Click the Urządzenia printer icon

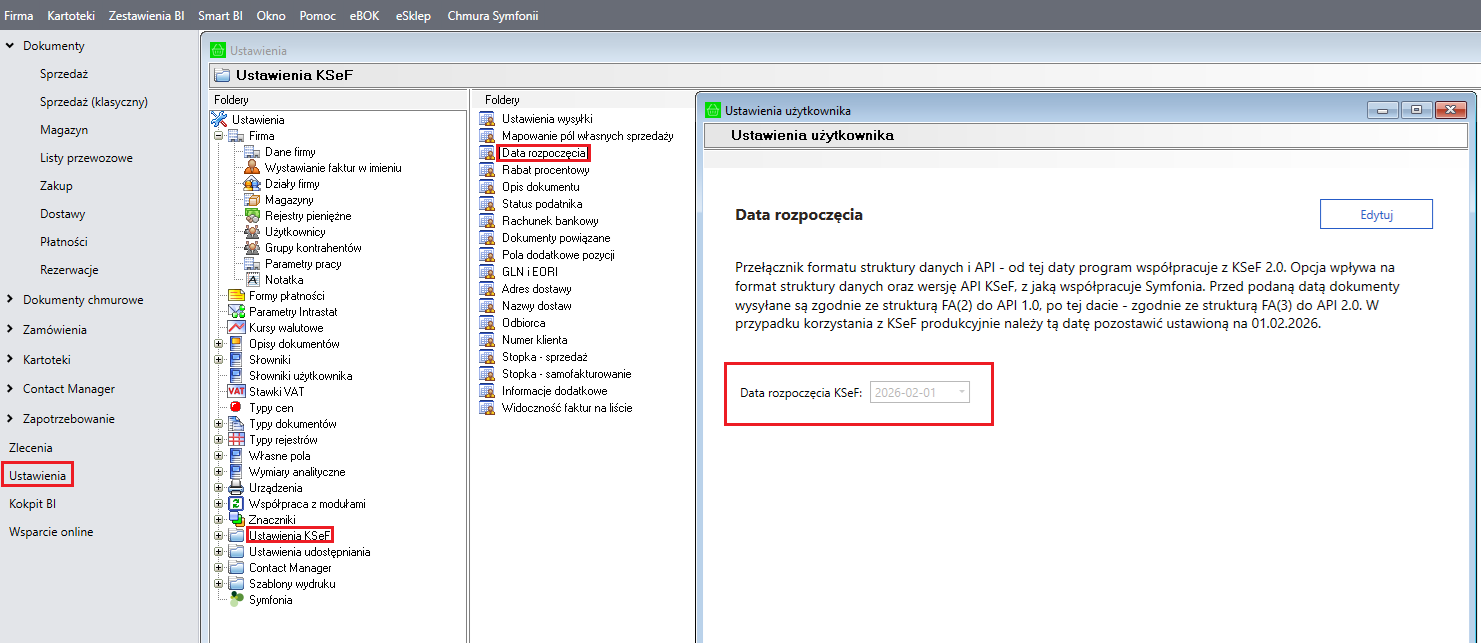tap(236, 488)
